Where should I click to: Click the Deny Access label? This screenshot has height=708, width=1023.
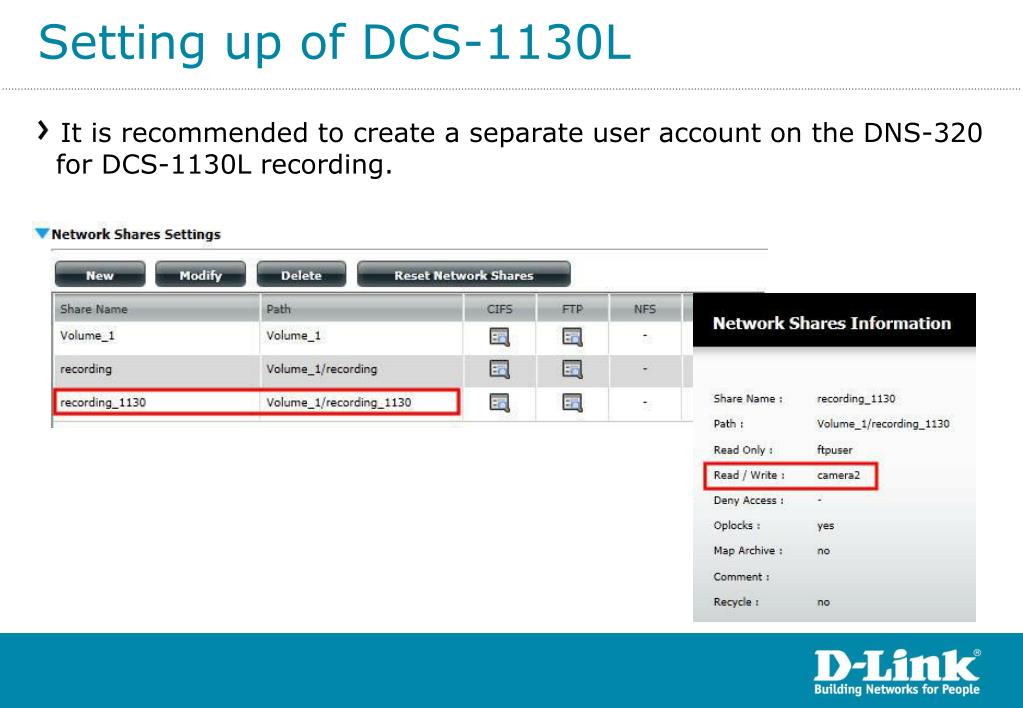coord(748,500)
